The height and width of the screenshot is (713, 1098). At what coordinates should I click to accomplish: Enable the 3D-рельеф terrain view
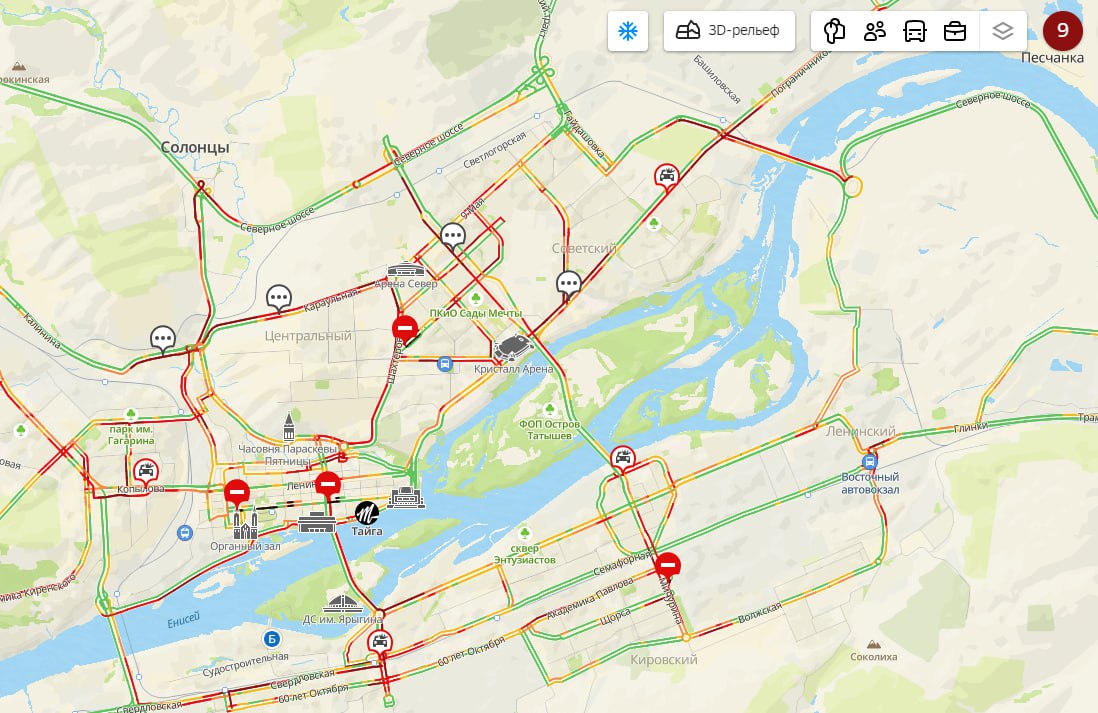click(x=728, y=31)
